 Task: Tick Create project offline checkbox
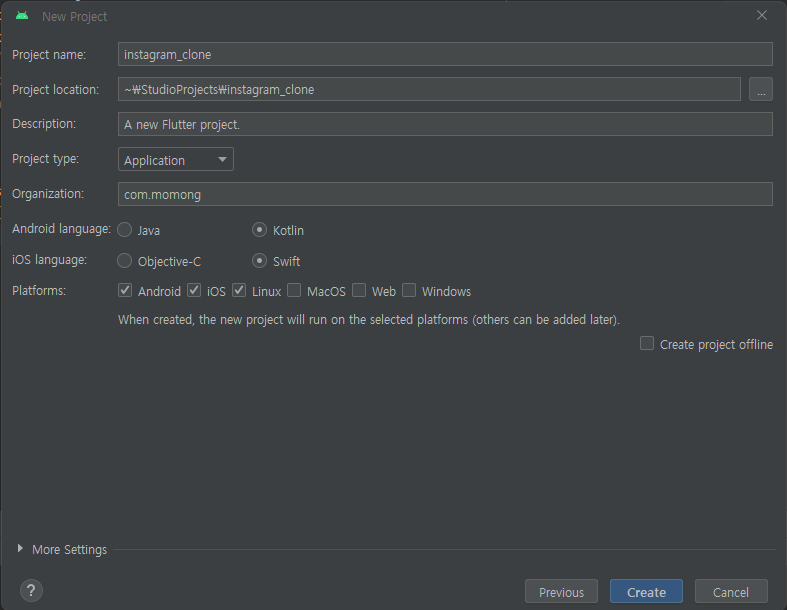pos(647,343)
